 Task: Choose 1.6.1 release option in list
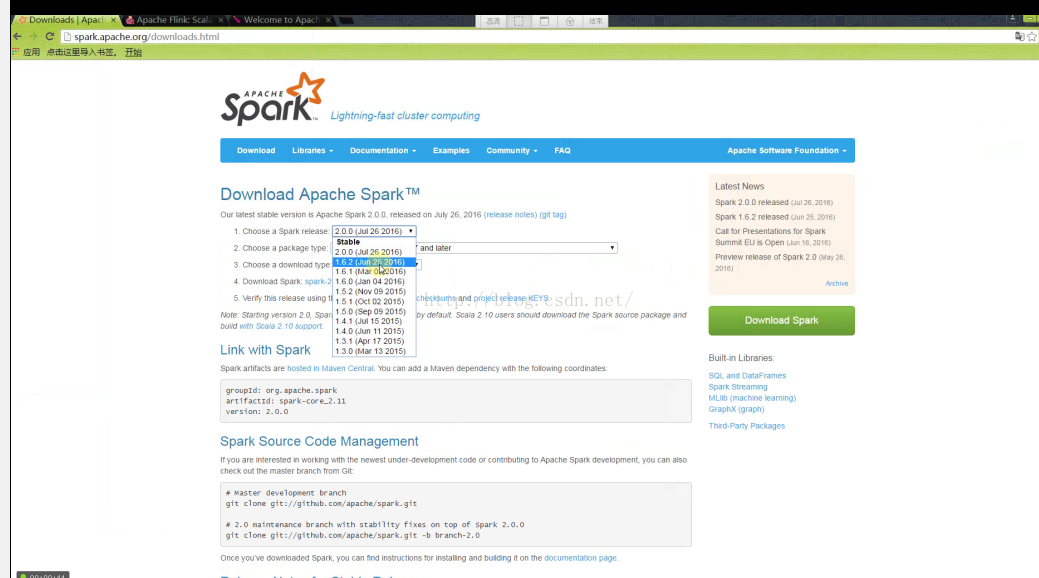[374, 272]
